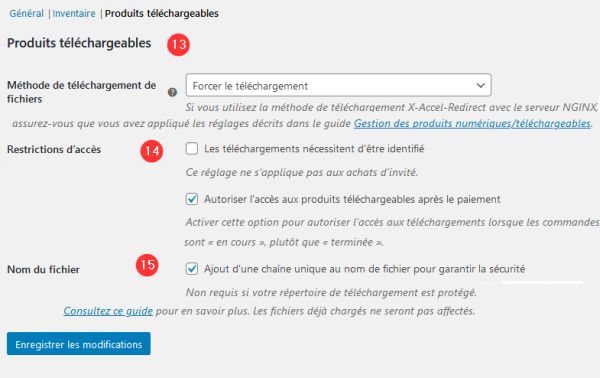Enable downloads require login checkbox

[192, 148]
